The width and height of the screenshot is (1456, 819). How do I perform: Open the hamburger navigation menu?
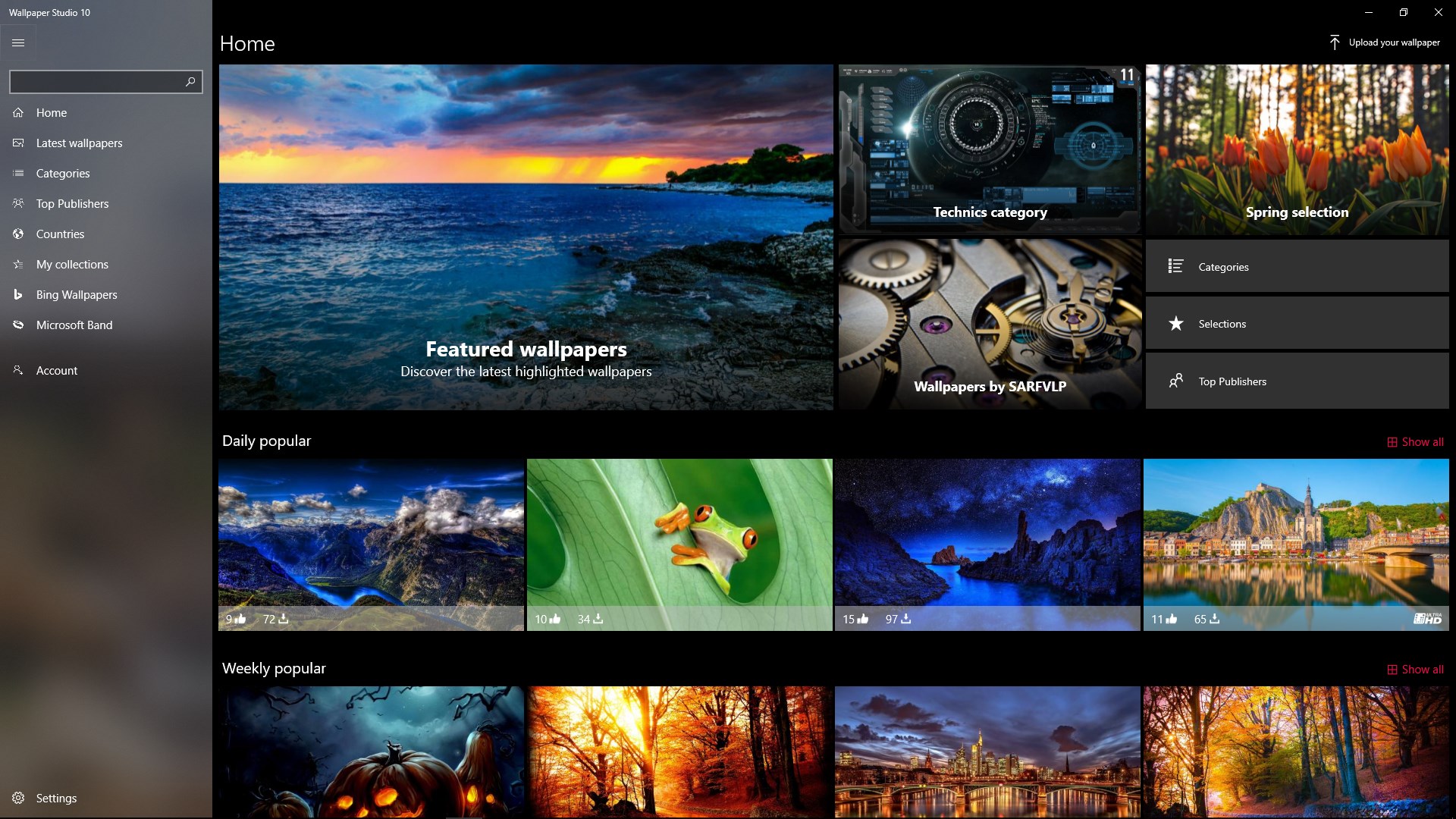(x=18, y=42)
